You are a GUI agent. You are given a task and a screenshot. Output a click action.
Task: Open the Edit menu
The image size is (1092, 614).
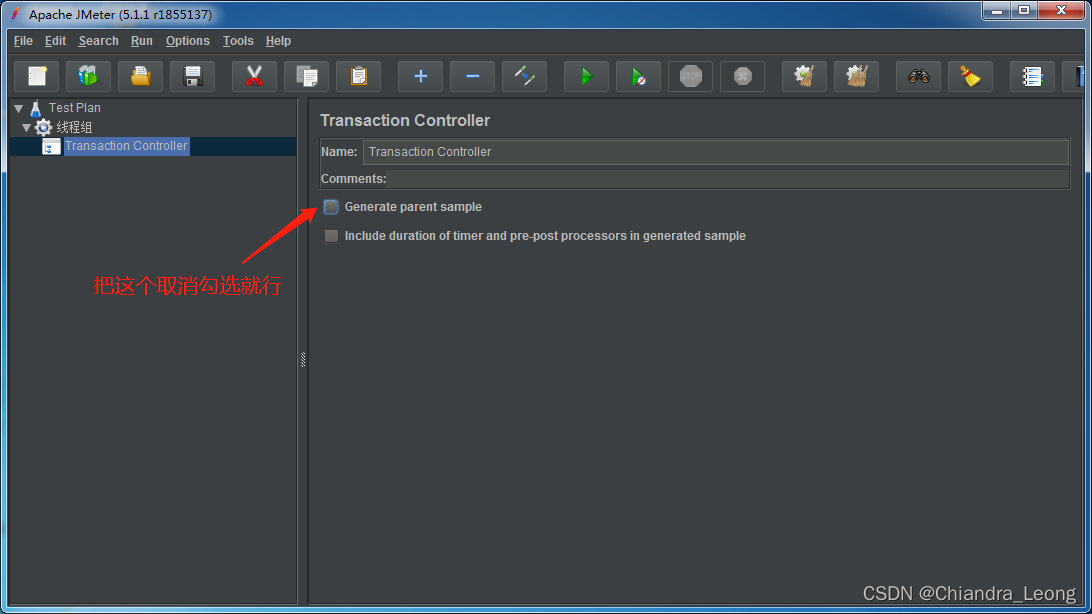click(55, 40)
